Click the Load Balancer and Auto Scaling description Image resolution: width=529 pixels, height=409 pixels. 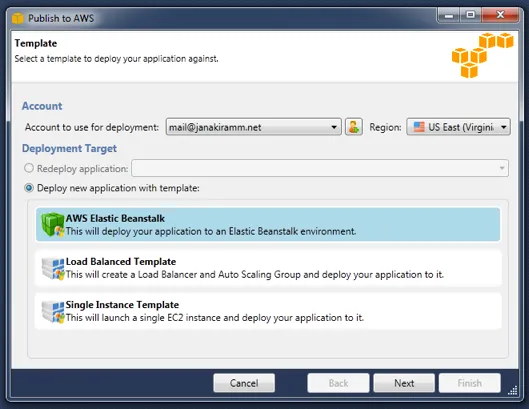[255, 275]
